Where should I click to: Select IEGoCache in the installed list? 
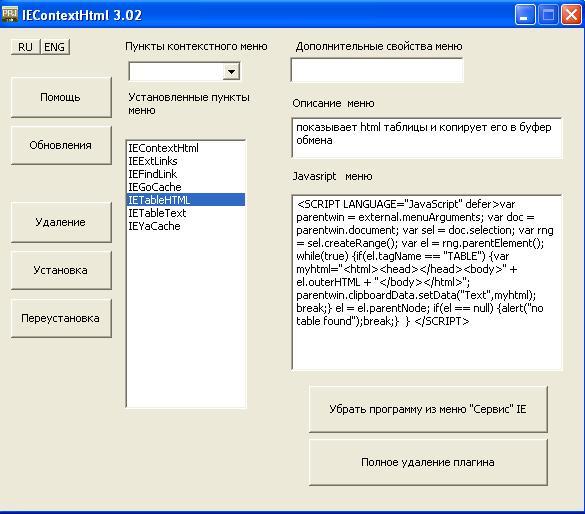(186, 187)
